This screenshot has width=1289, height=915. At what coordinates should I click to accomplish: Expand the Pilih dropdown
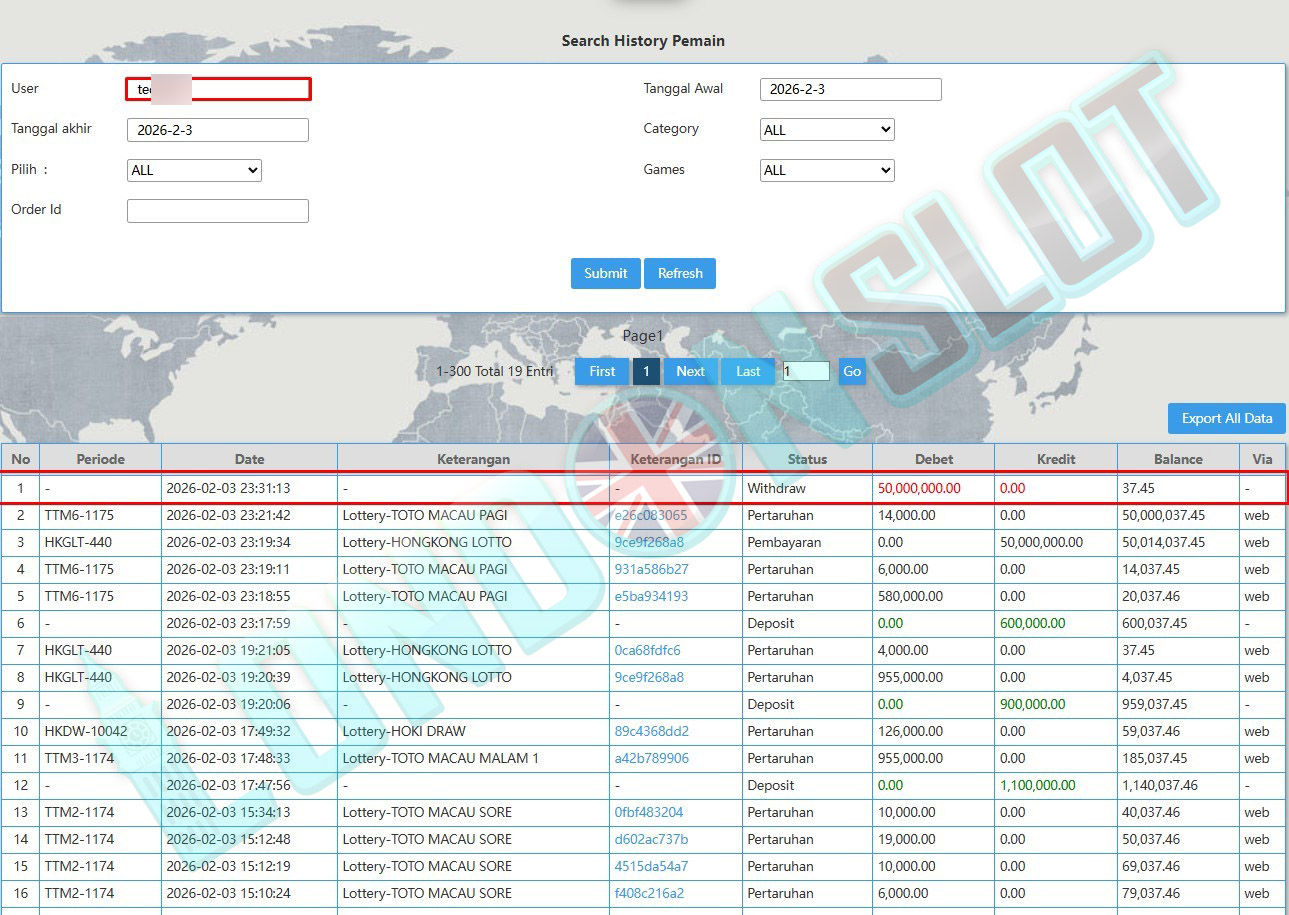click(194, 170)
